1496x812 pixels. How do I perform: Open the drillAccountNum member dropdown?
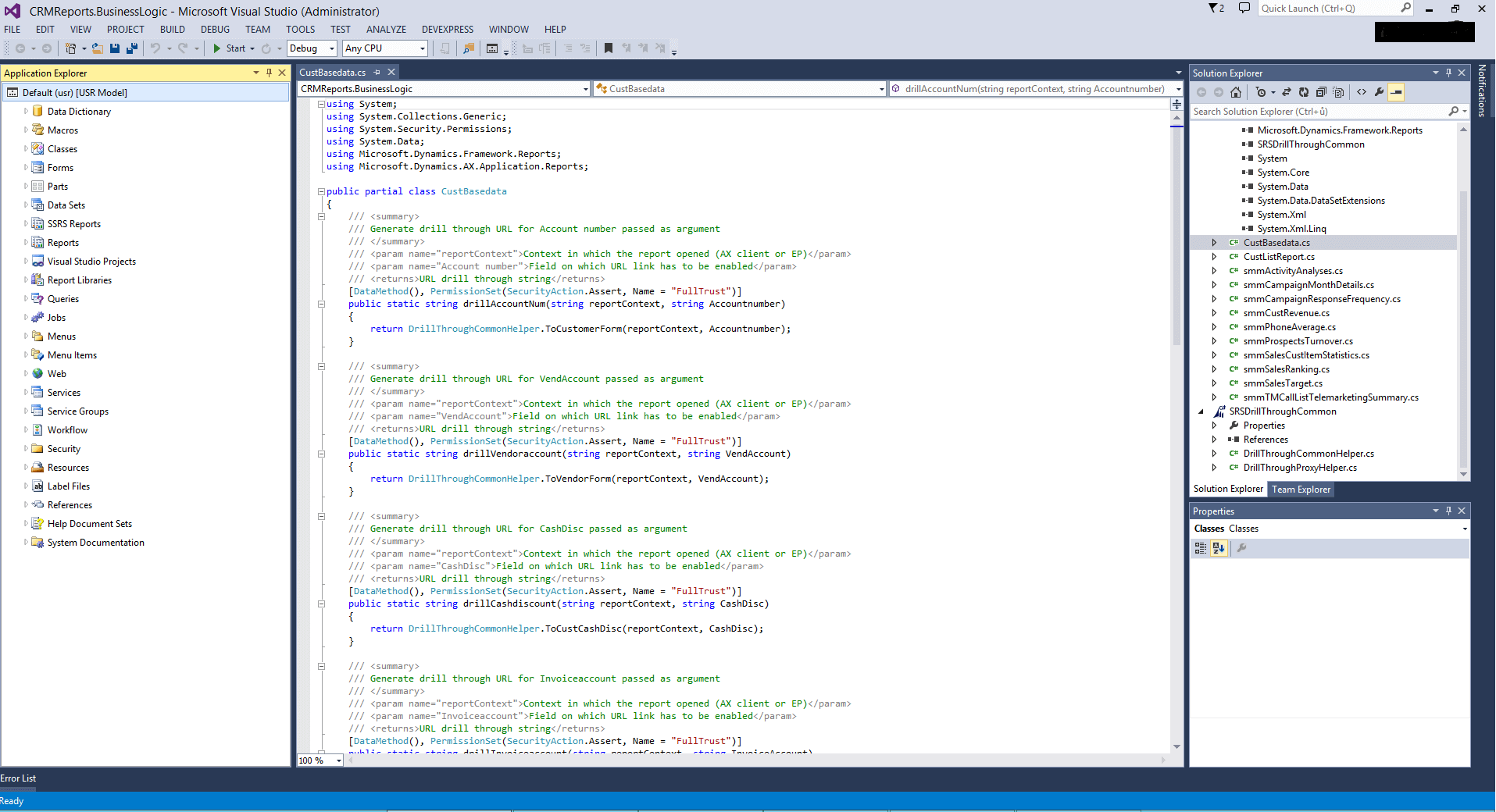point(1036,89)
